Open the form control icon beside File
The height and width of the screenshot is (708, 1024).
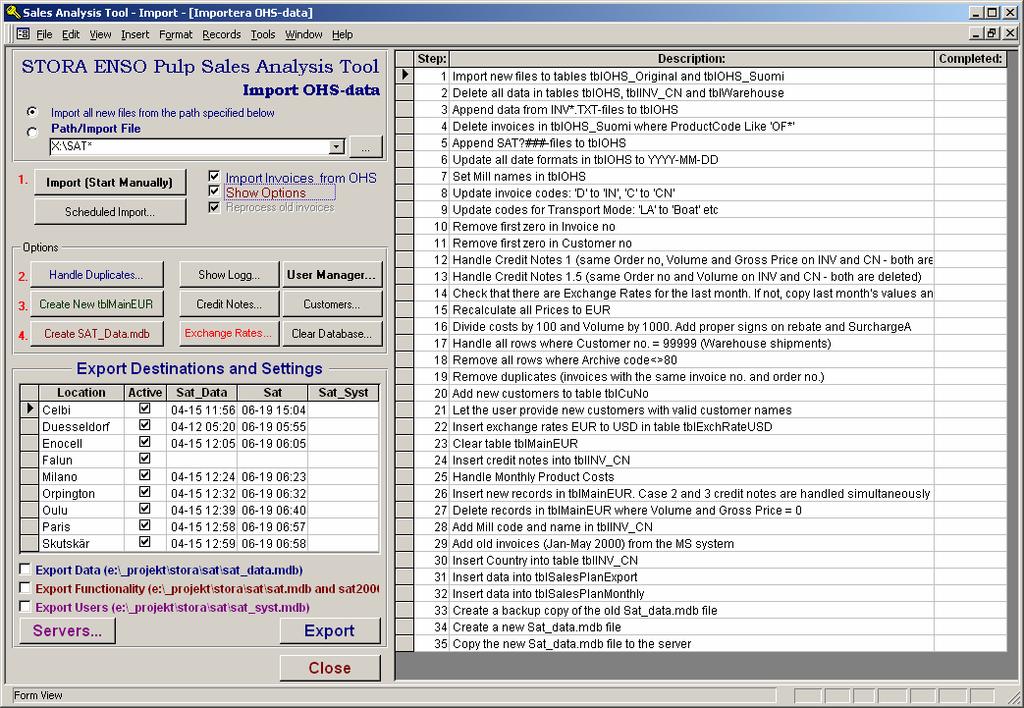point(23,34)
